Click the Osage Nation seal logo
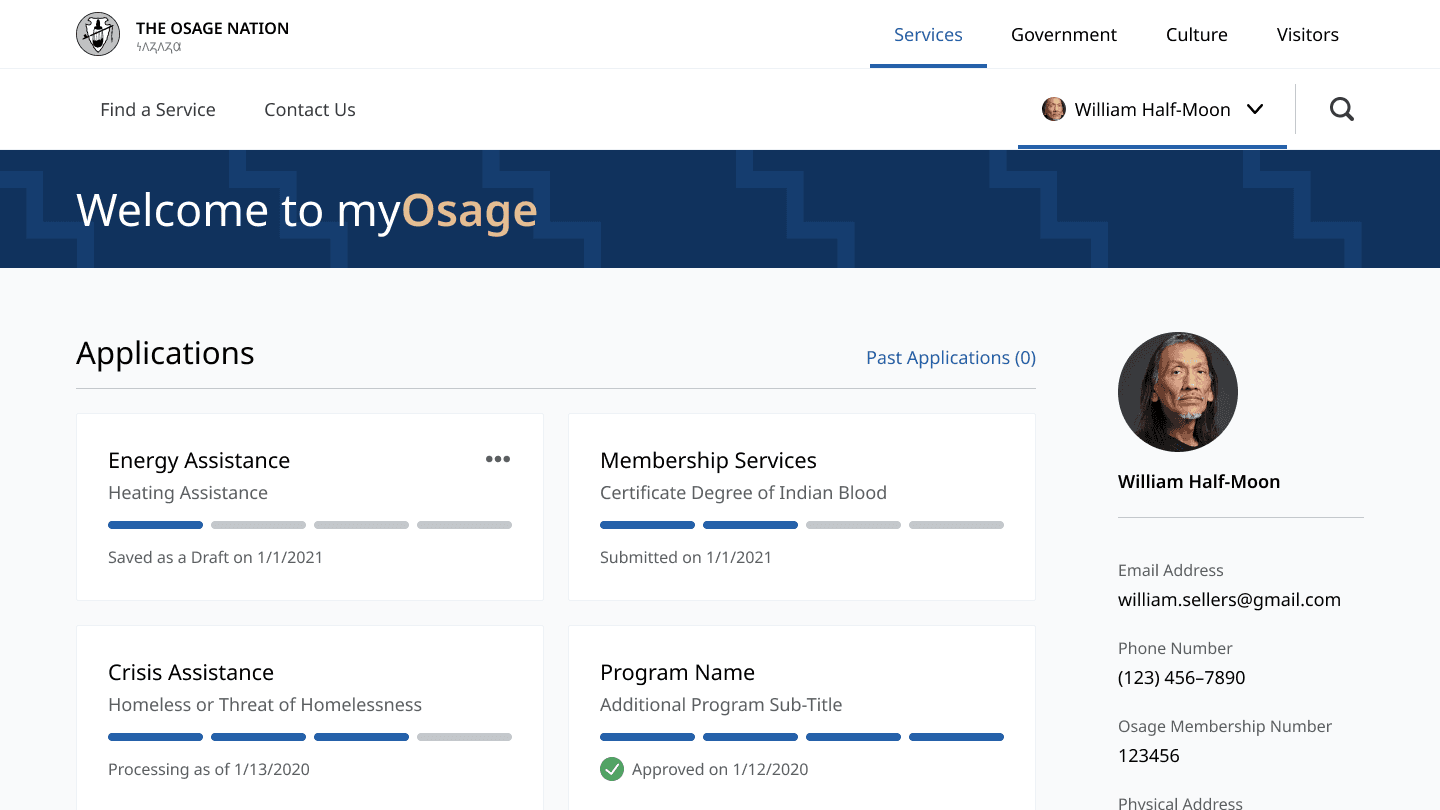1440x810 pixels. [x=98, y=34]
